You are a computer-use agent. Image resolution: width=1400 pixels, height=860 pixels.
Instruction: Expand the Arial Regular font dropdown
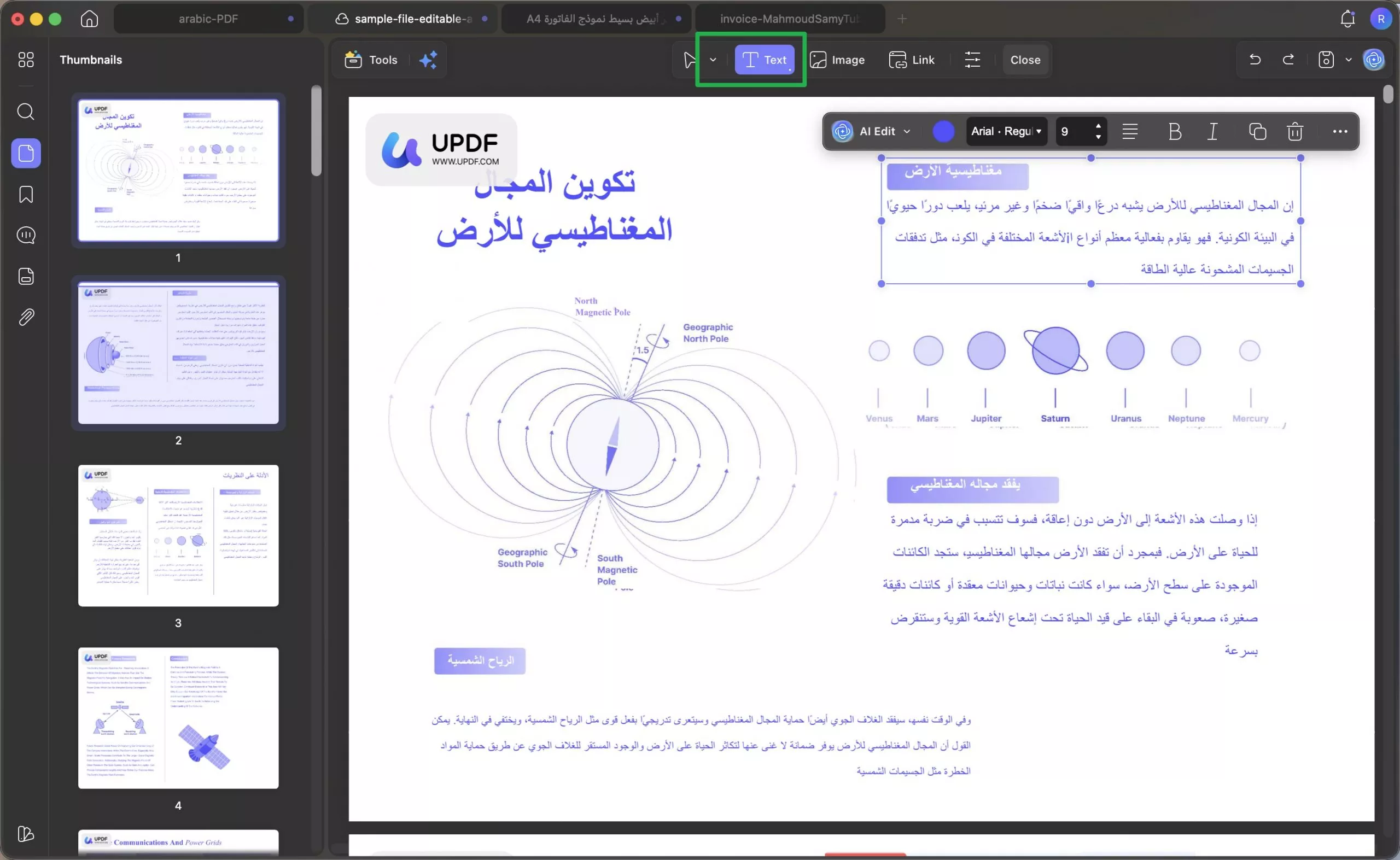pyautogui.click(x=1006, y=131)
